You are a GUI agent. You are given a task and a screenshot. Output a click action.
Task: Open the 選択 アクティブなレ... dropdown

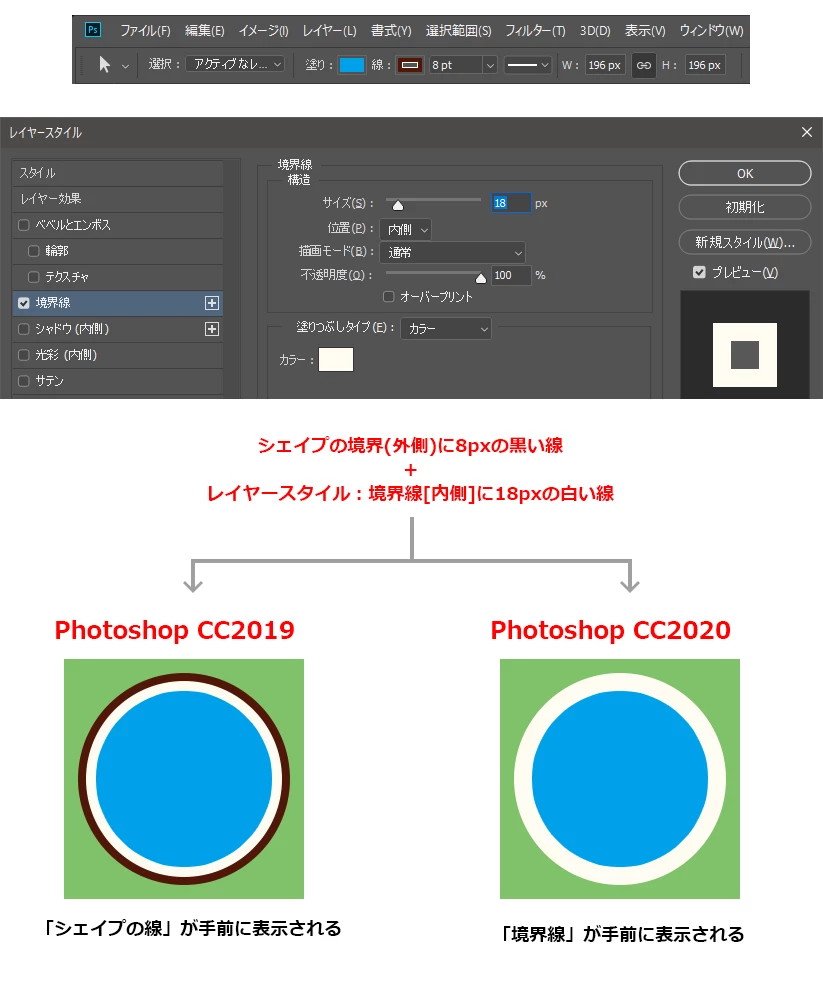point(235,64)
